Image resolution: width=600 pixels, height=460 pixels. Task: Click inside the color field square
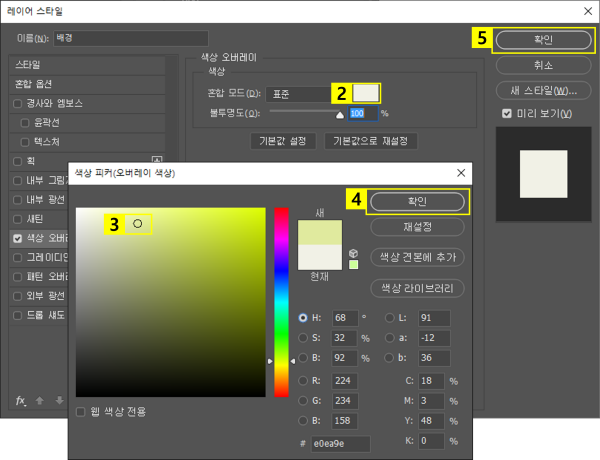click(171, 302)
